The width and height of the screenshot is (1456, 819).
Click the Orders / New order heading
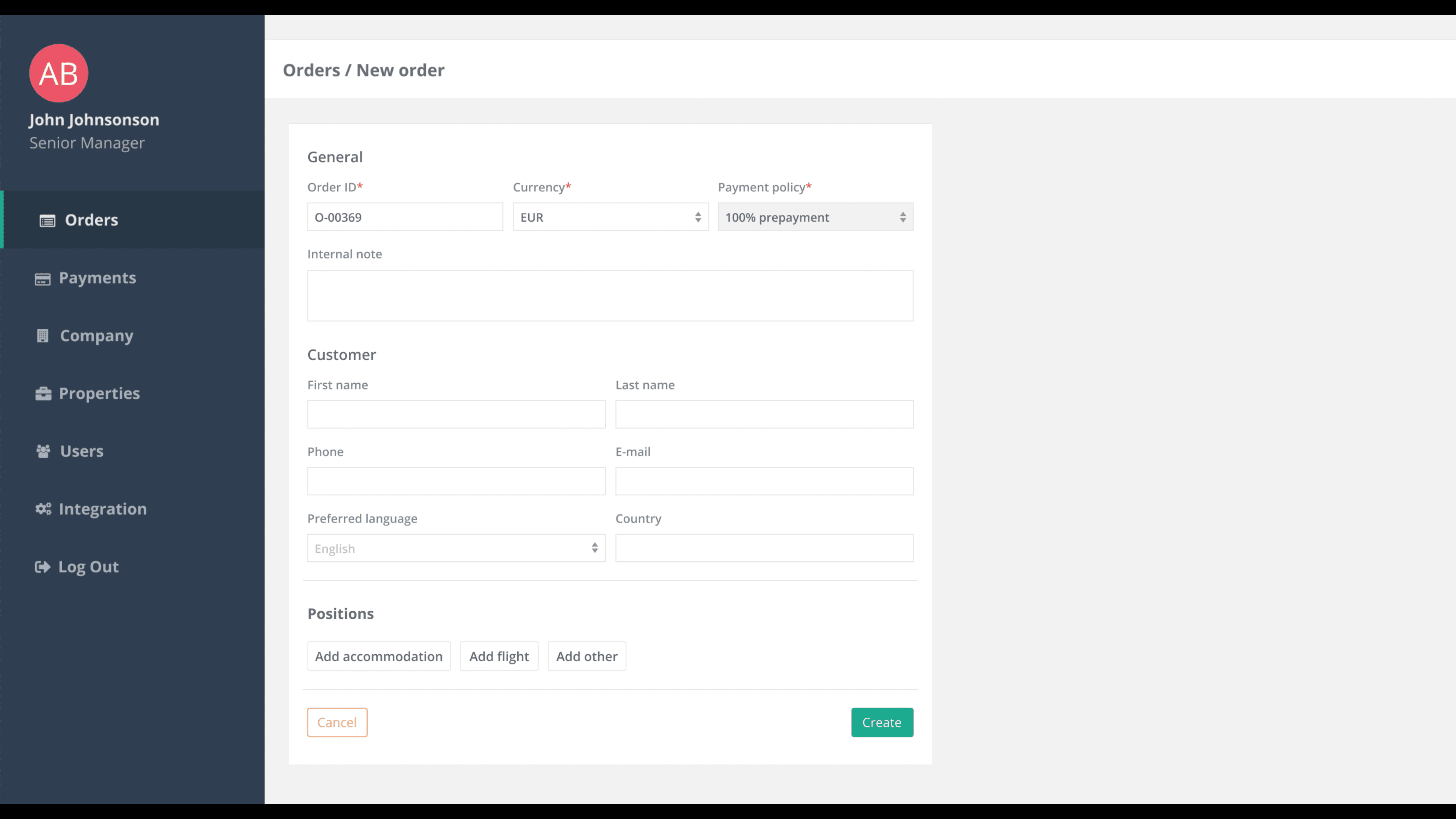coord(363,70)
